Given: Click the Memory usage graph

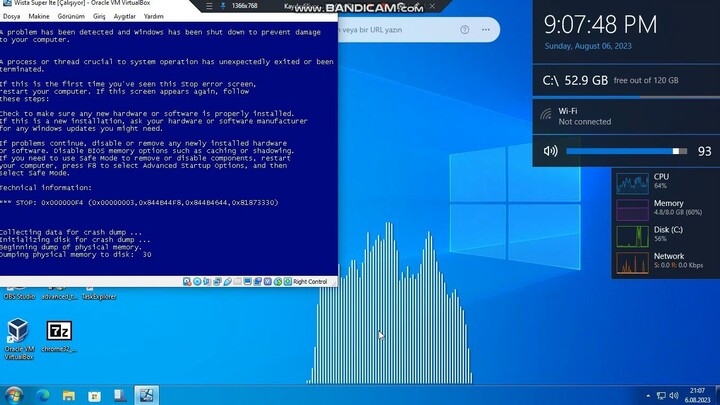Looking at the screenshot, I should point(632,210).
